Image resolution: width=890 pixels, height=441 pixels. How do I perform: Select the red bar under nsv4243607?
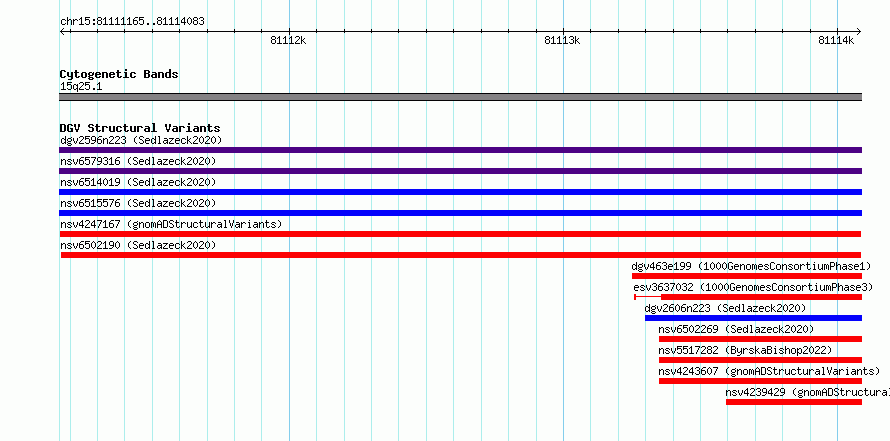pos(760,381)
